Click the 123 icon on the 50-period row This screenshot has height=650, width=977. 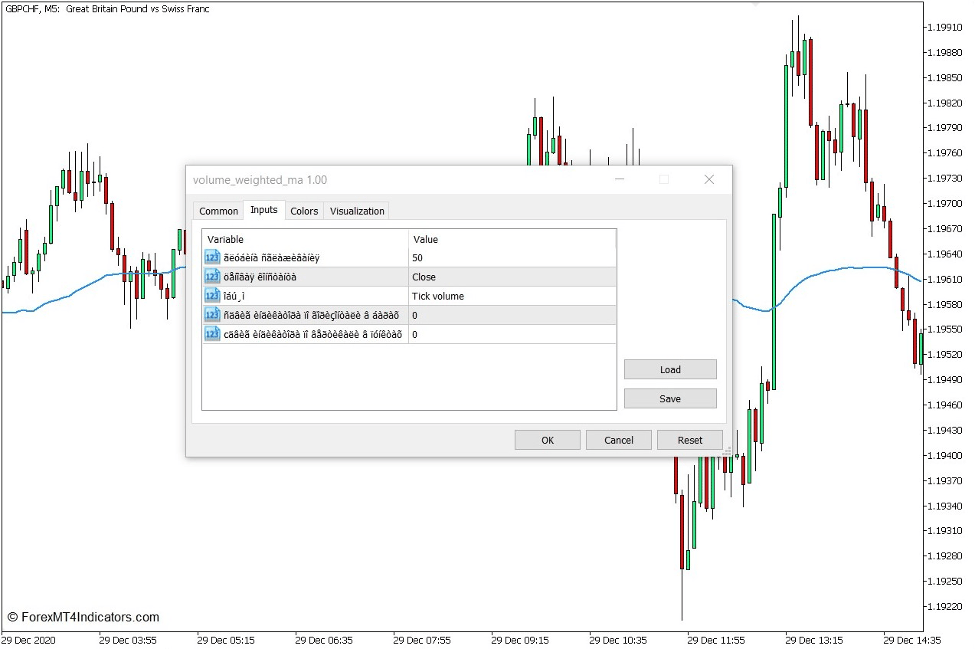212,258
